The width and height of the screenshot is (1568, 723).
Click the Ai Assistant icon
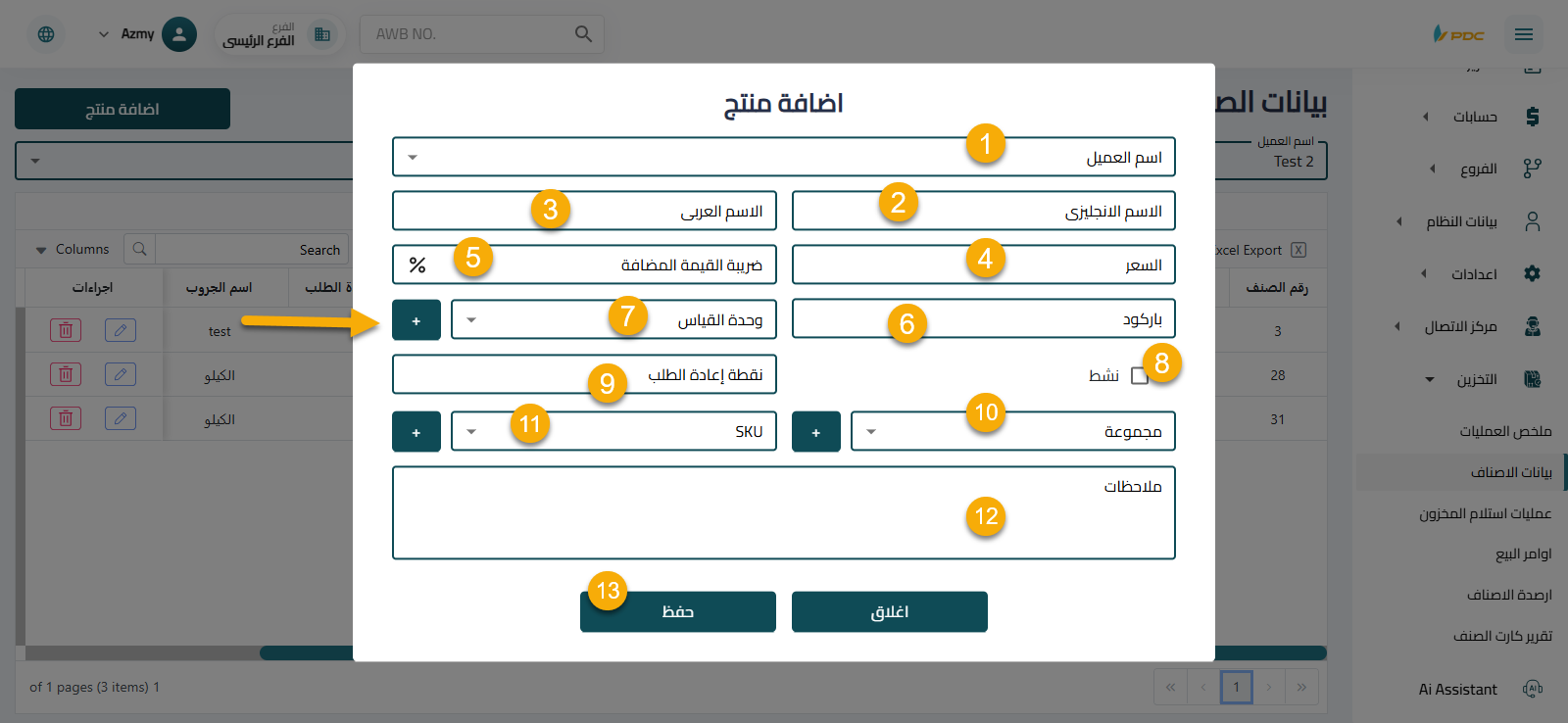(x=1533, y=689)
